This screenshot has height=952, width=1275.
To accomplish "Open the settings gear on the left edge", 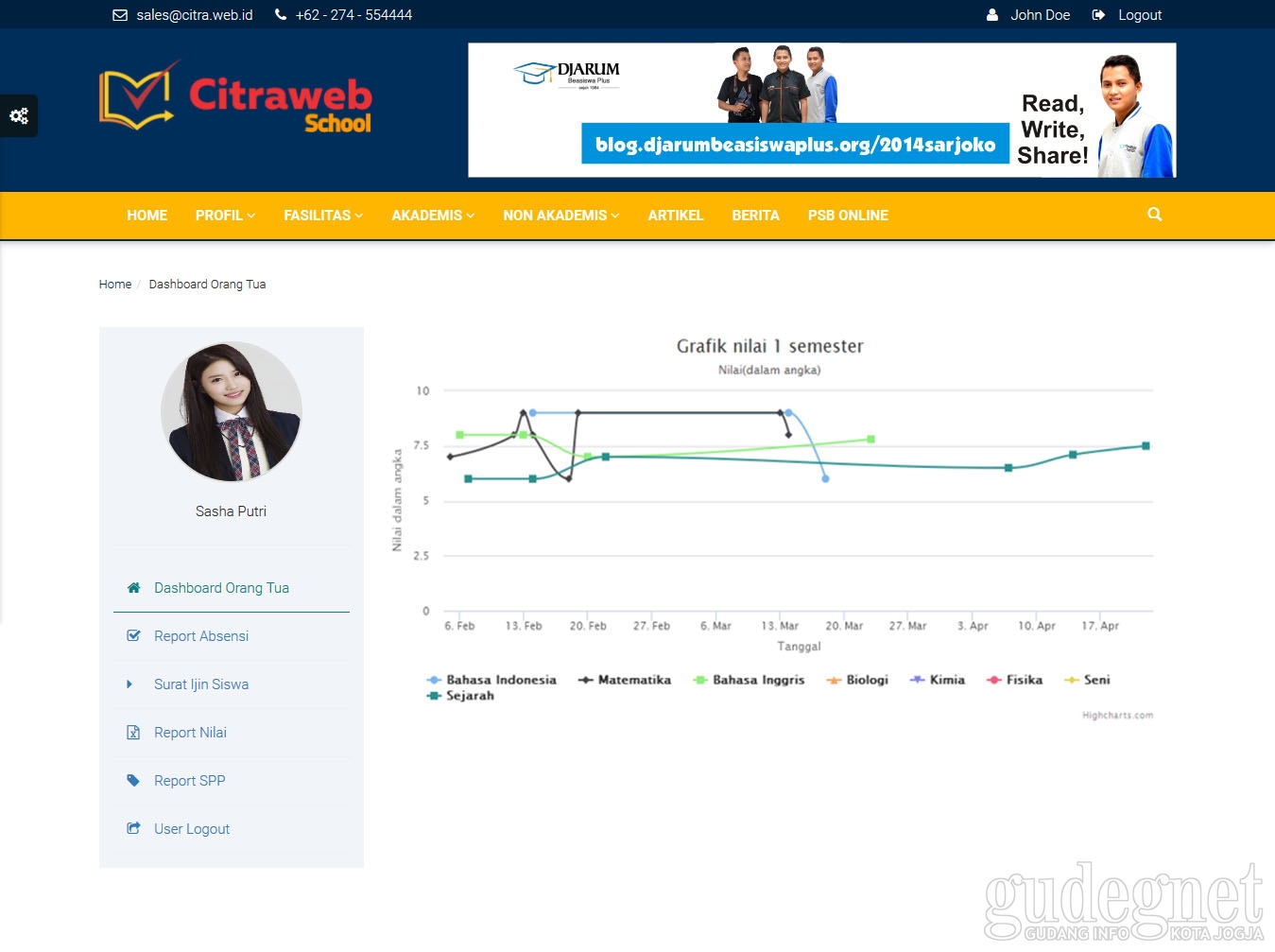I will click(19, 115).
